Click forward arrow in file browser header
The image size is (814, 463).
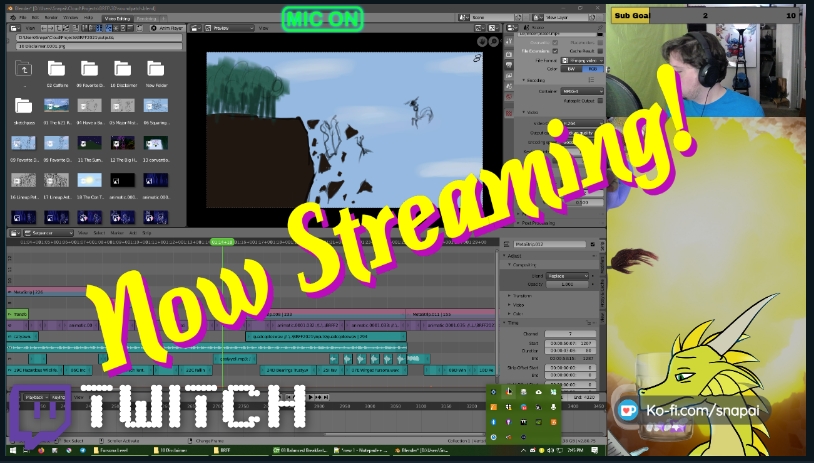point(51,28)
